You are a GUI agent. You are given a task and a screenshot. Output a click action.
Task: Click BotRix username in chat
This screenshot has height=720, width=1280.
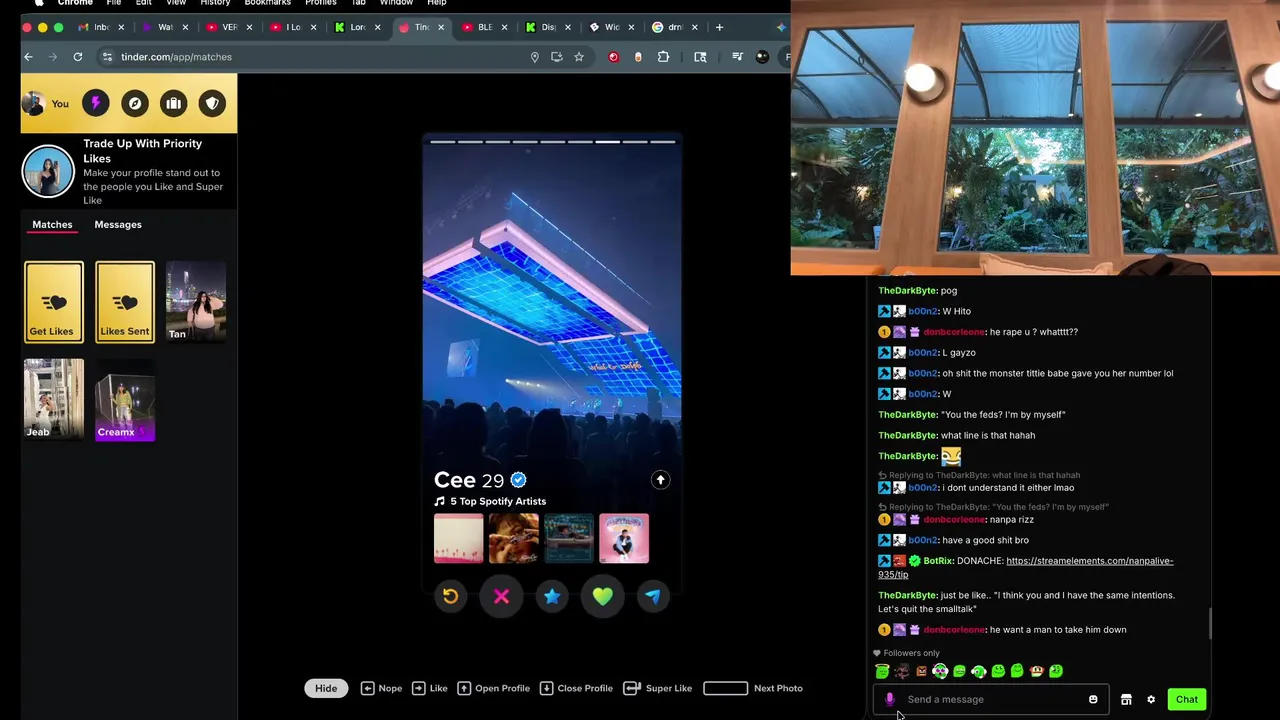pos(937,561)
